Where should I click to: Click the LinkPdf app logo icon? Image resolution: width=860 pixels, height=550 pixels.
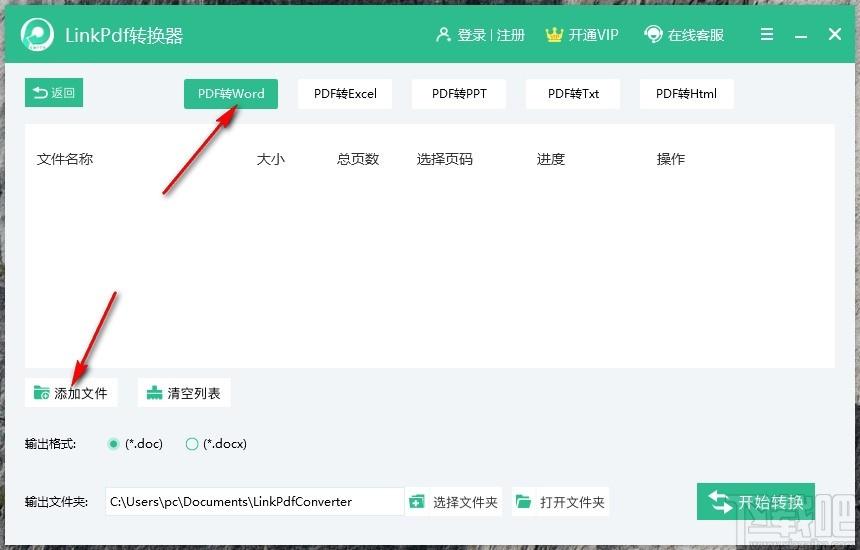[x=37, y=35]
